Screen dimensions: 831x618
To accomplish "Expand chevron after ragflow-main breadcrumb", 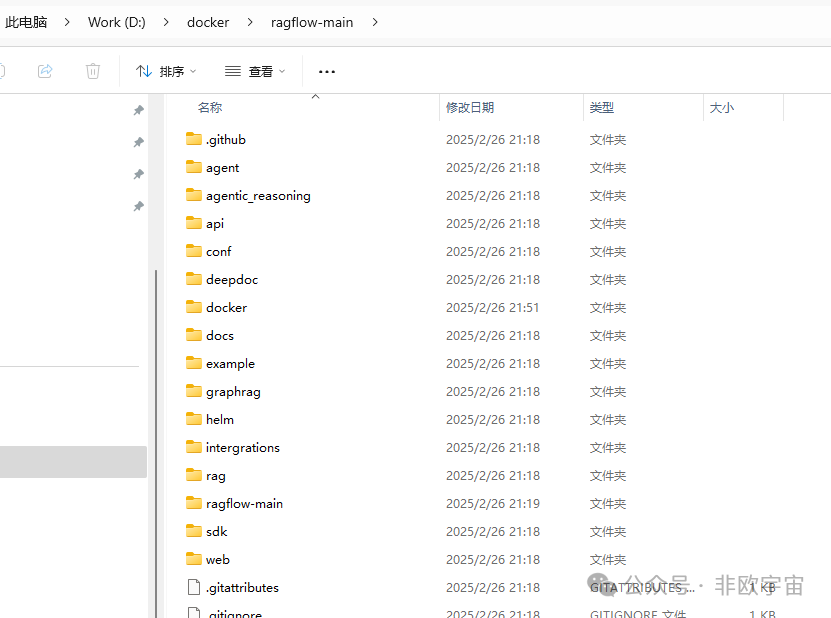I will 375,22.
